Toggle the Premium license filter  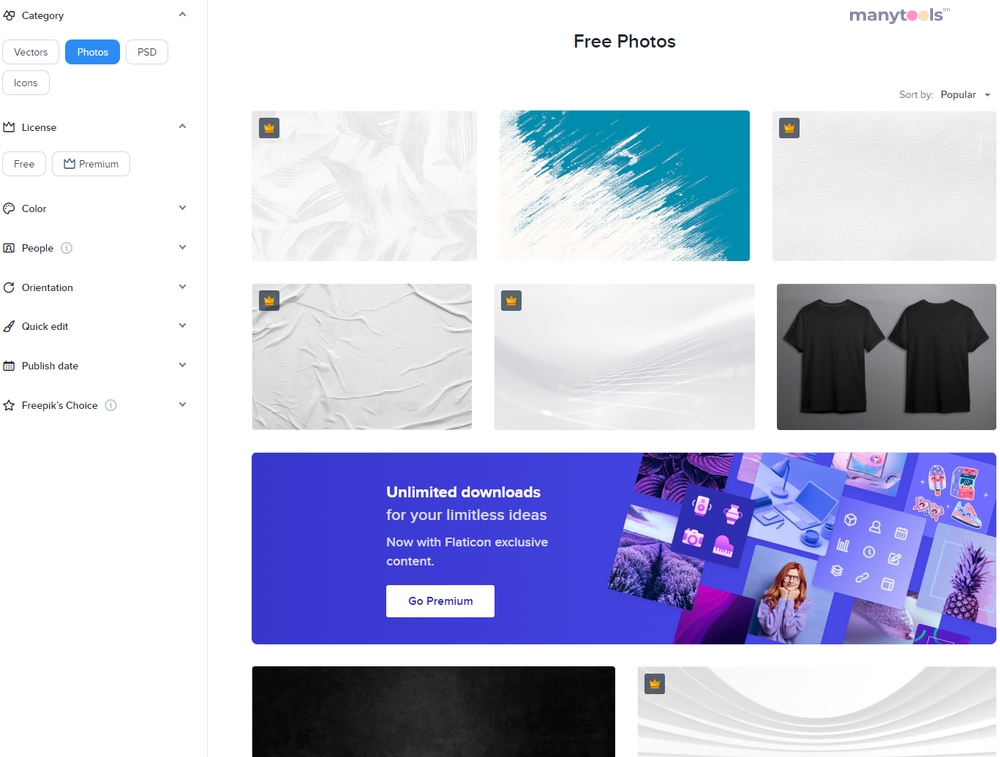click(x=91, y=164)
